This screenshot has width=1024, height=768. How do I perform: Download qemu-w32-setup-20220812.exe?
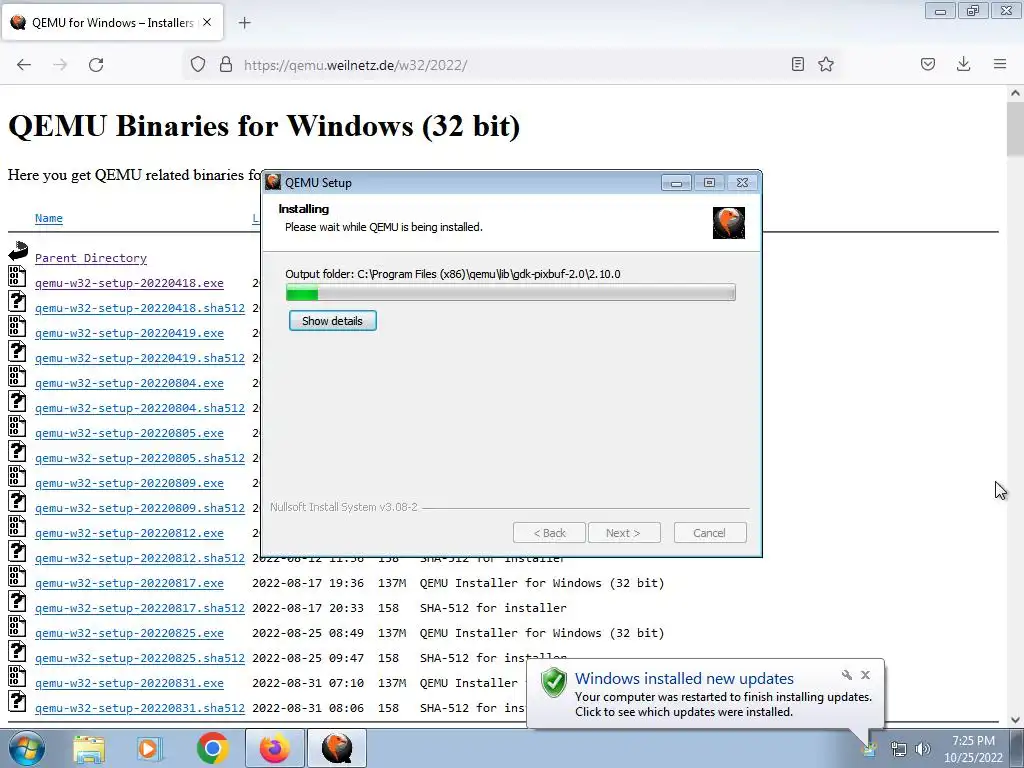click(129, 534)
